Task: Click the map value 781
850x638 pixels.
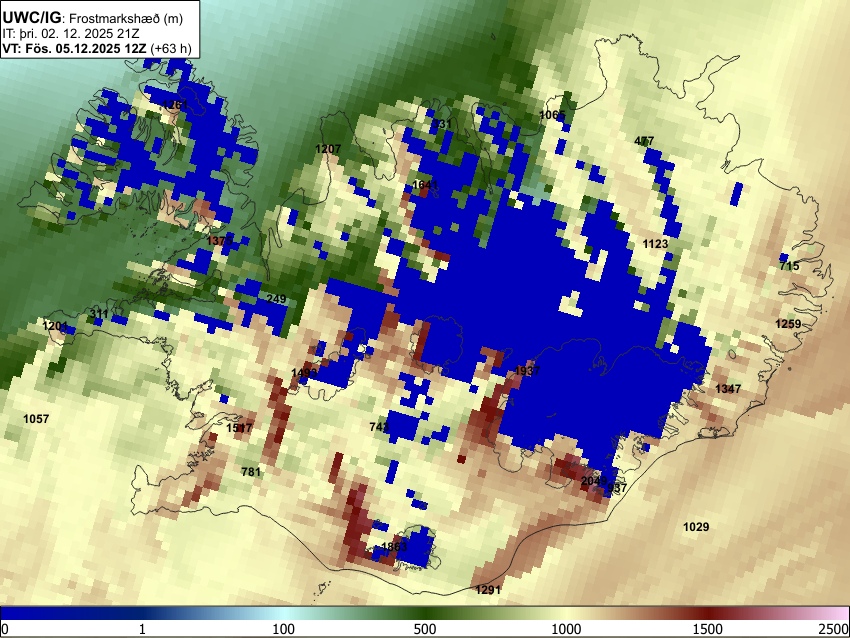Action: [x=251, y=472]
